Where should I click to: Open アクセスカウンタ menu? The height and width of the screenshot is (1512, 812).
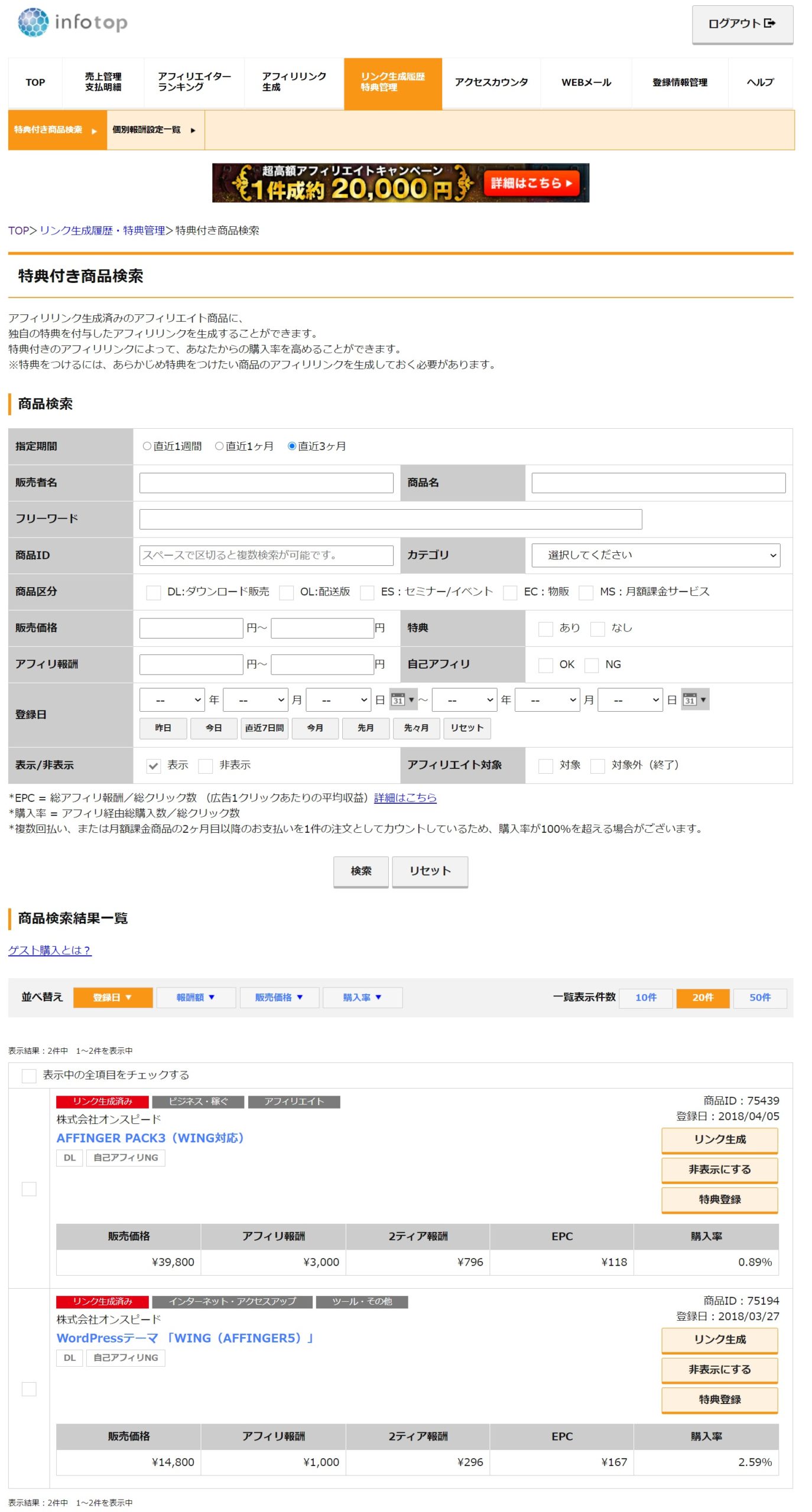tap(491, 83)
